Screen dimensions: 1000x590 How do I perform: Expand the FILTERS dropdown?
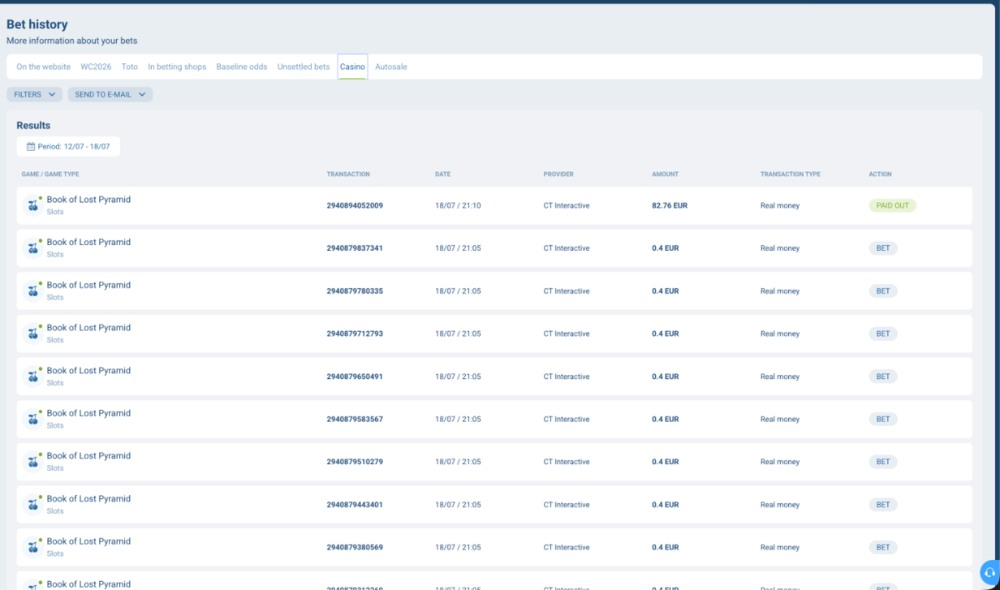coord(34,94)
